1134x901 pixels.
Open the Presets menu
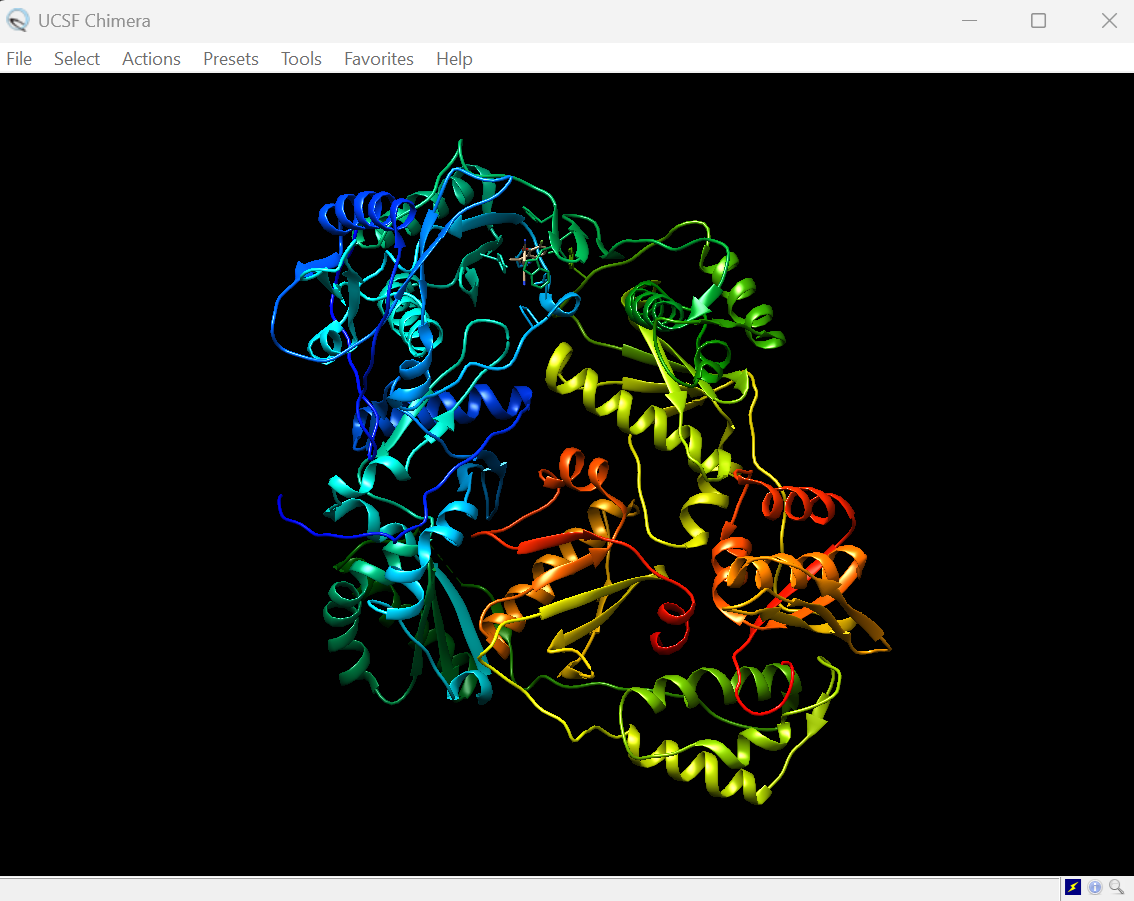click(x=231, y=59)
